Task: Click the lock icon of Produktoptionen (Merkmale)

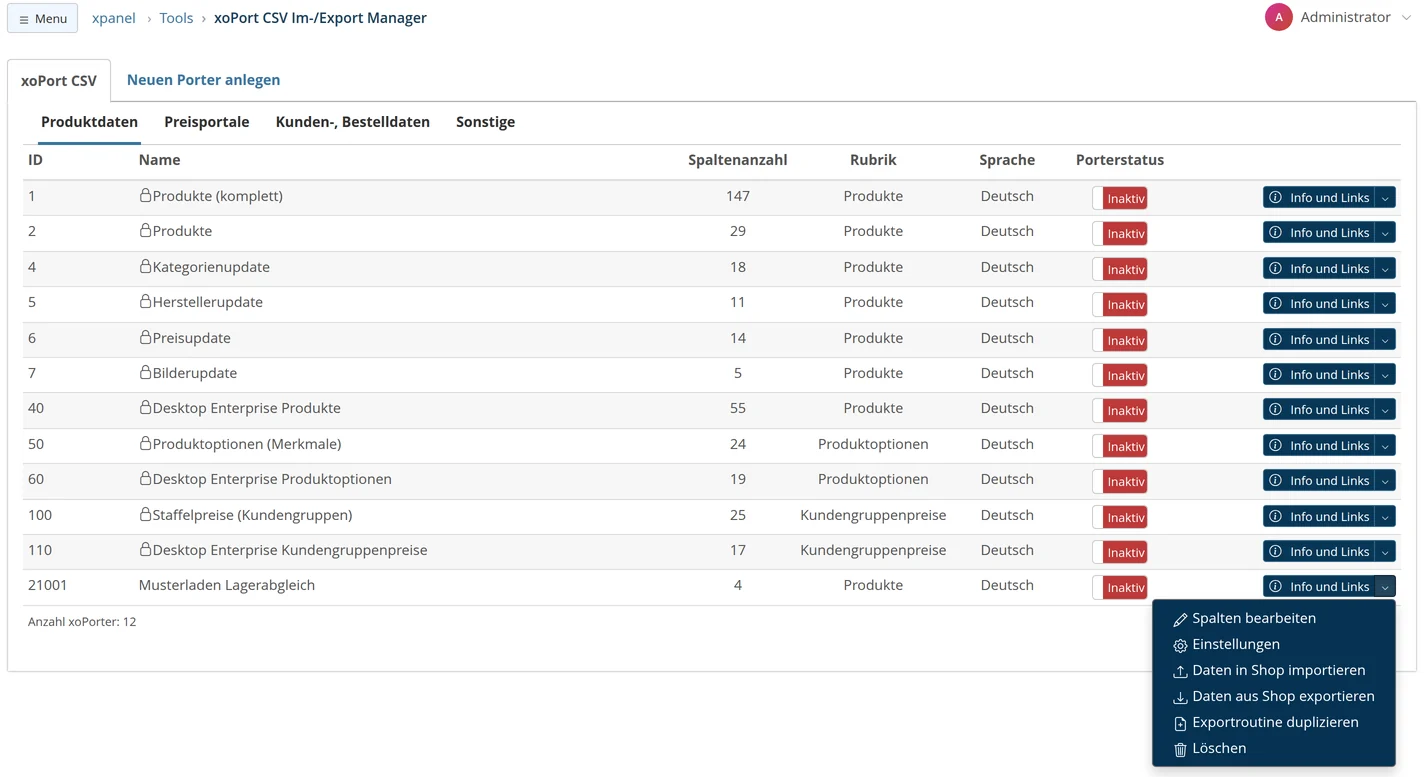Action: [145, 443]
